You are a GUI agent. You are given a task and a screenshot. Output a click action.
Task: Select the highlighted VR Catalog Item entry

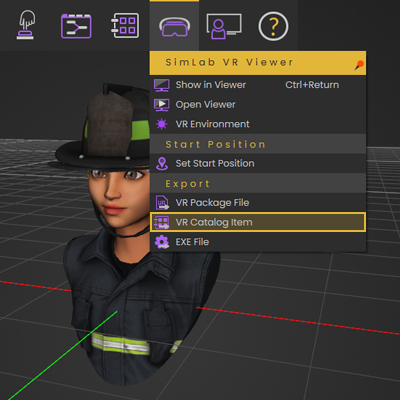click(258, 222)
